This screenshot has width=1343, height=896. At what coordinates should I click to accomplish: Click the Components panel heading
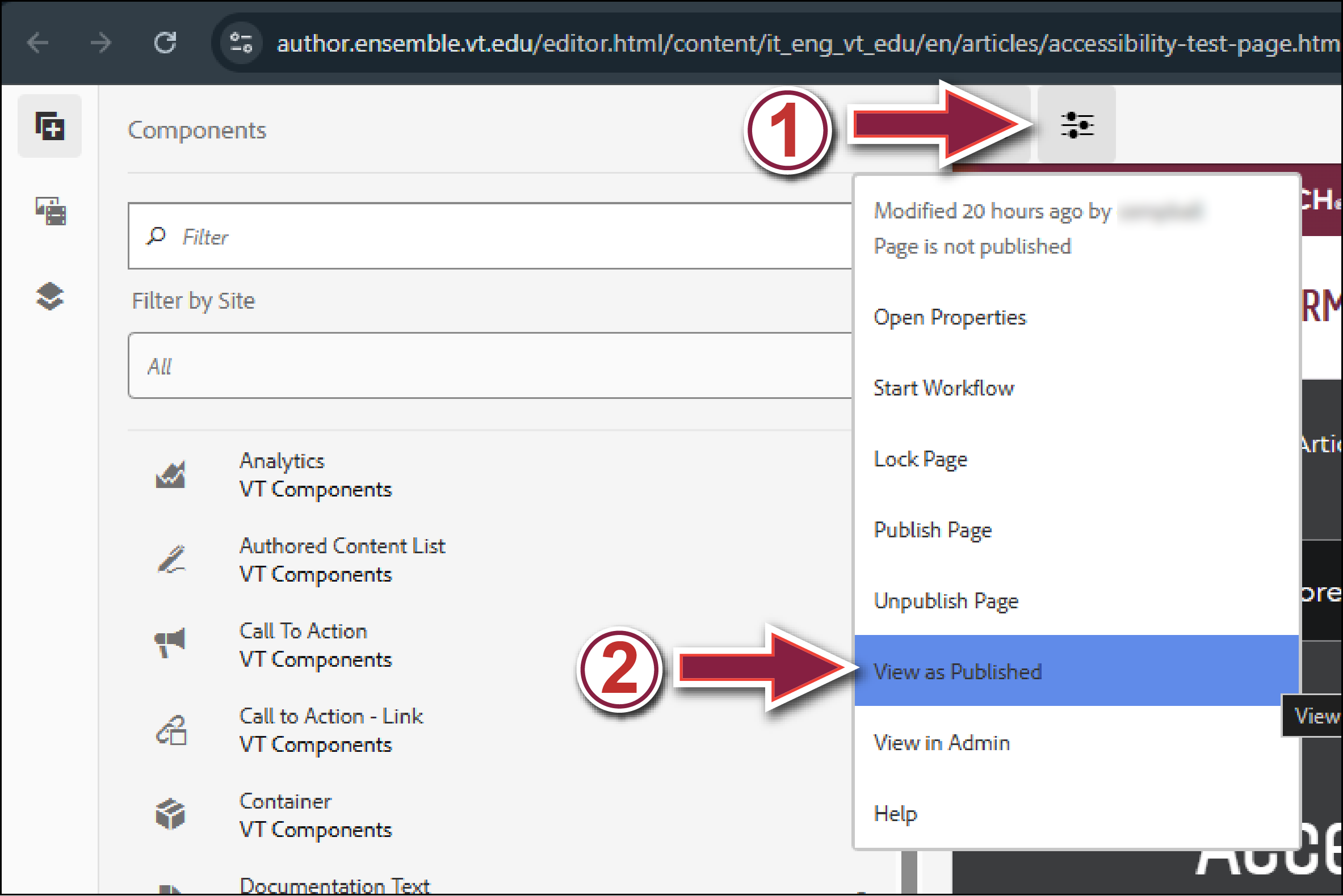(197, 131)
